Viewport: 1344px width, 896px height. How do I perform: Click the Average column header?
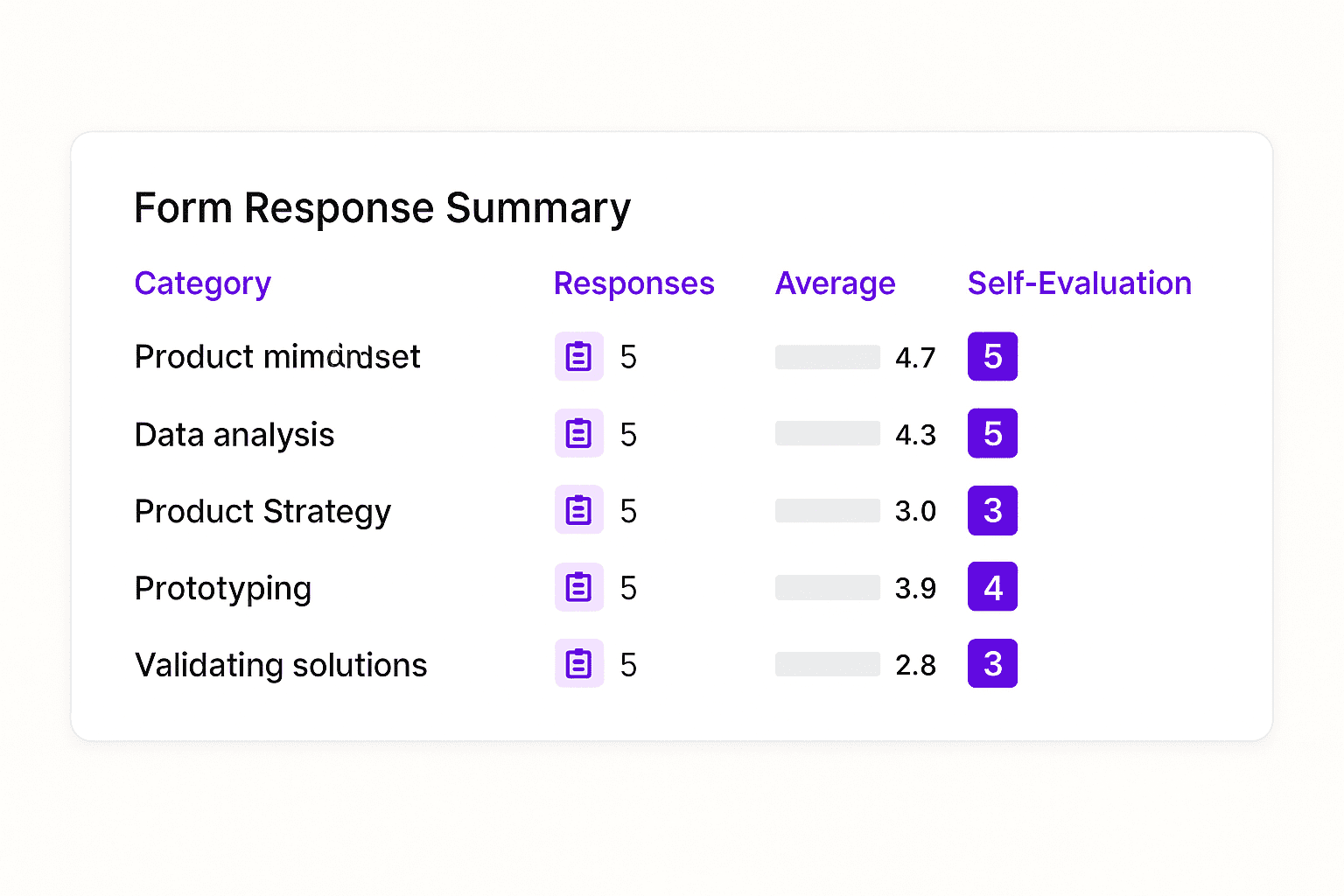coord(835,283)
